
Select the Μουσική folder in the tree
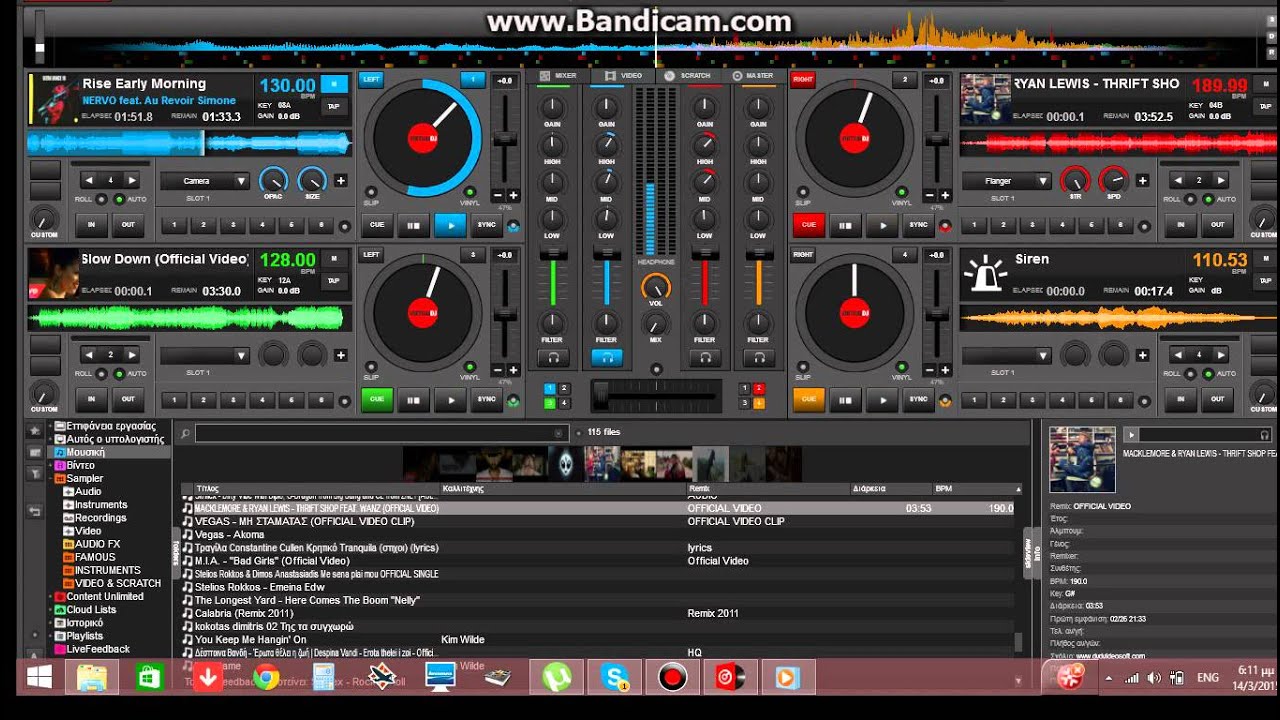[x=85, y=452]
